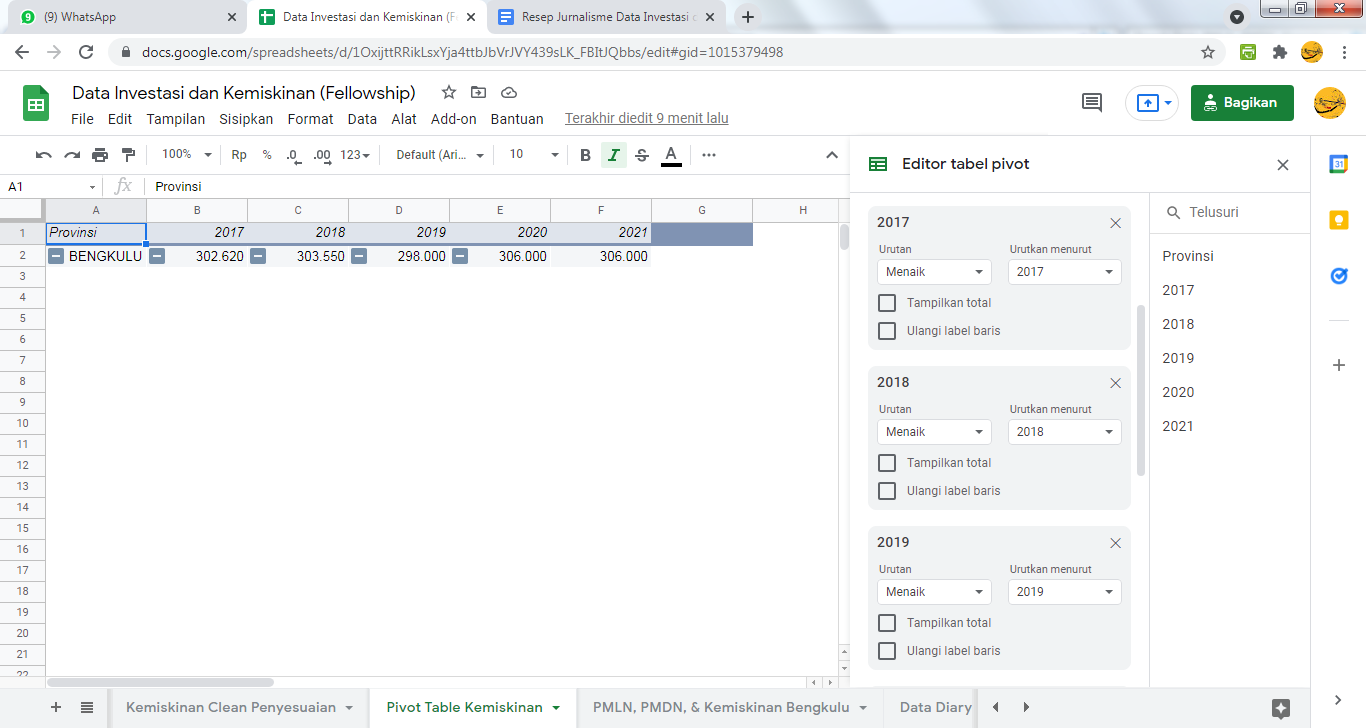Star the spreadsheet document
This screenshot has width=1366, height=728.
click(x=449, y=93)
